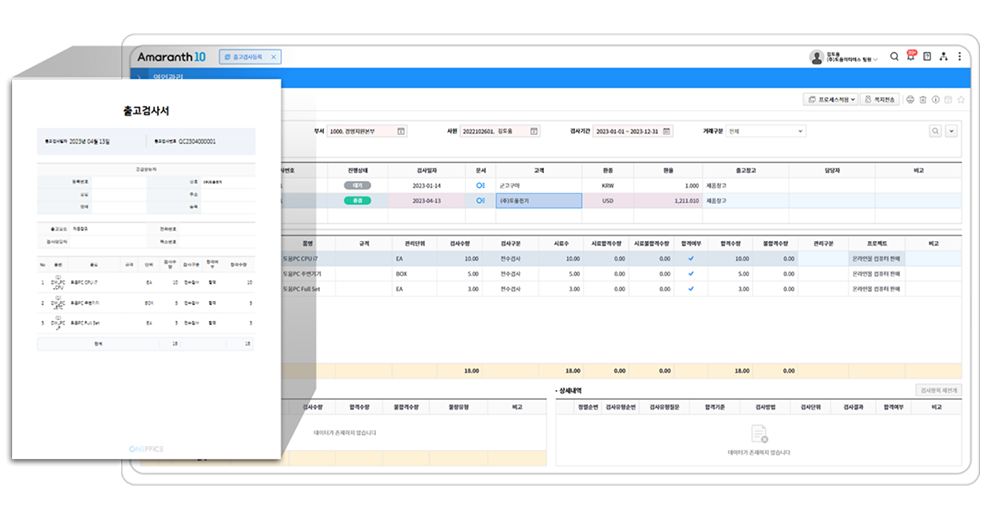Image resolution: width=984 pixels, height=517 pixels.
Task: Click the 검사기간 date range field
Action: (x=633, y=131)
